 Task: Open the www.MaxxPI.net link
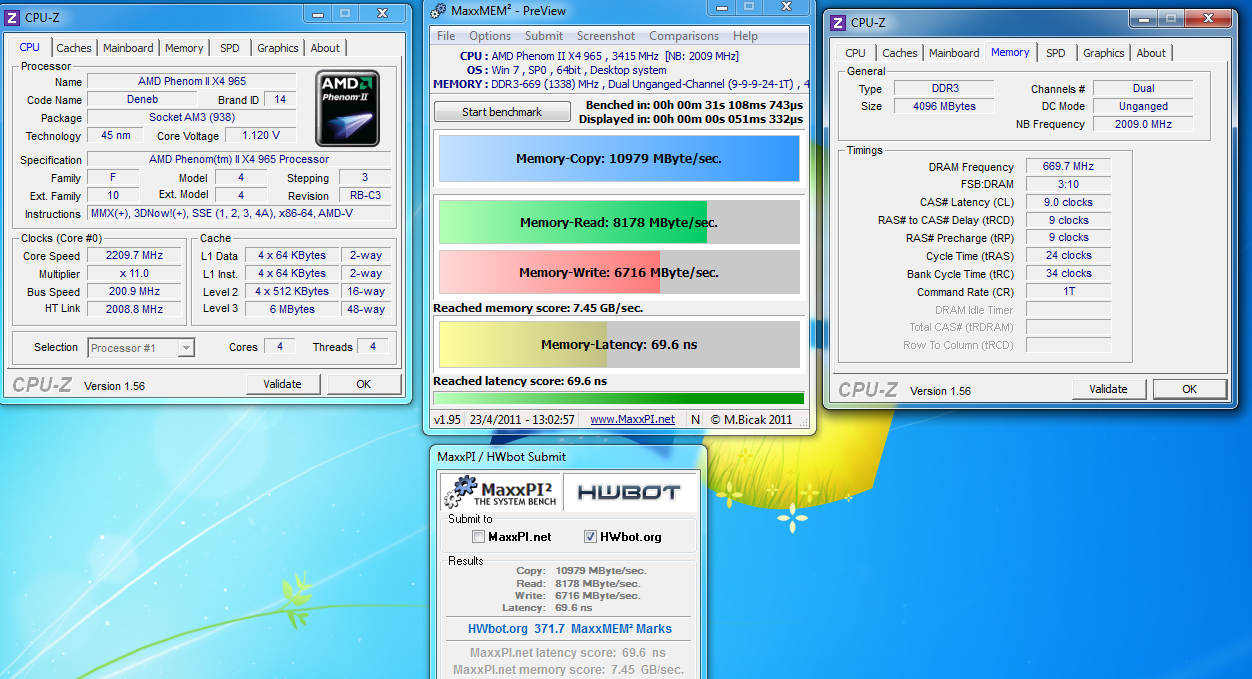632,420
